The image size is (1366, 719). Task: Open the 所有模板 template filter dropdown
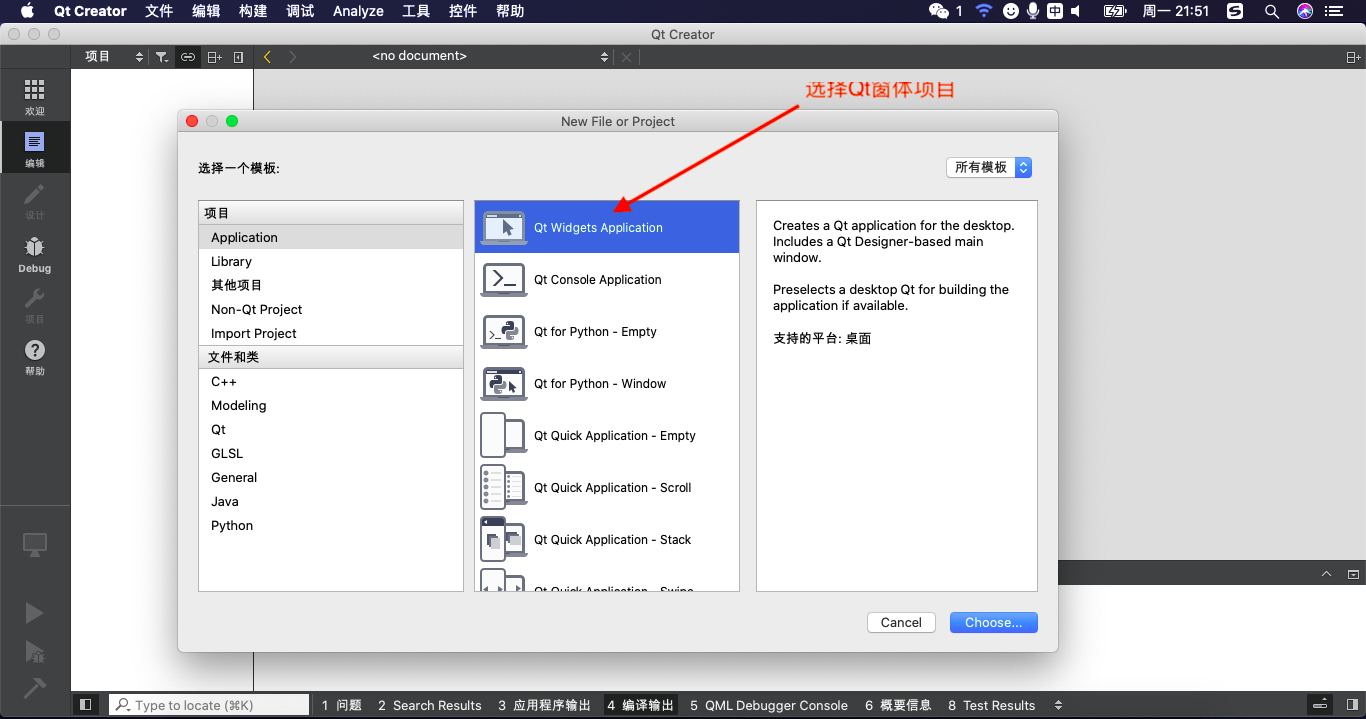989,167
